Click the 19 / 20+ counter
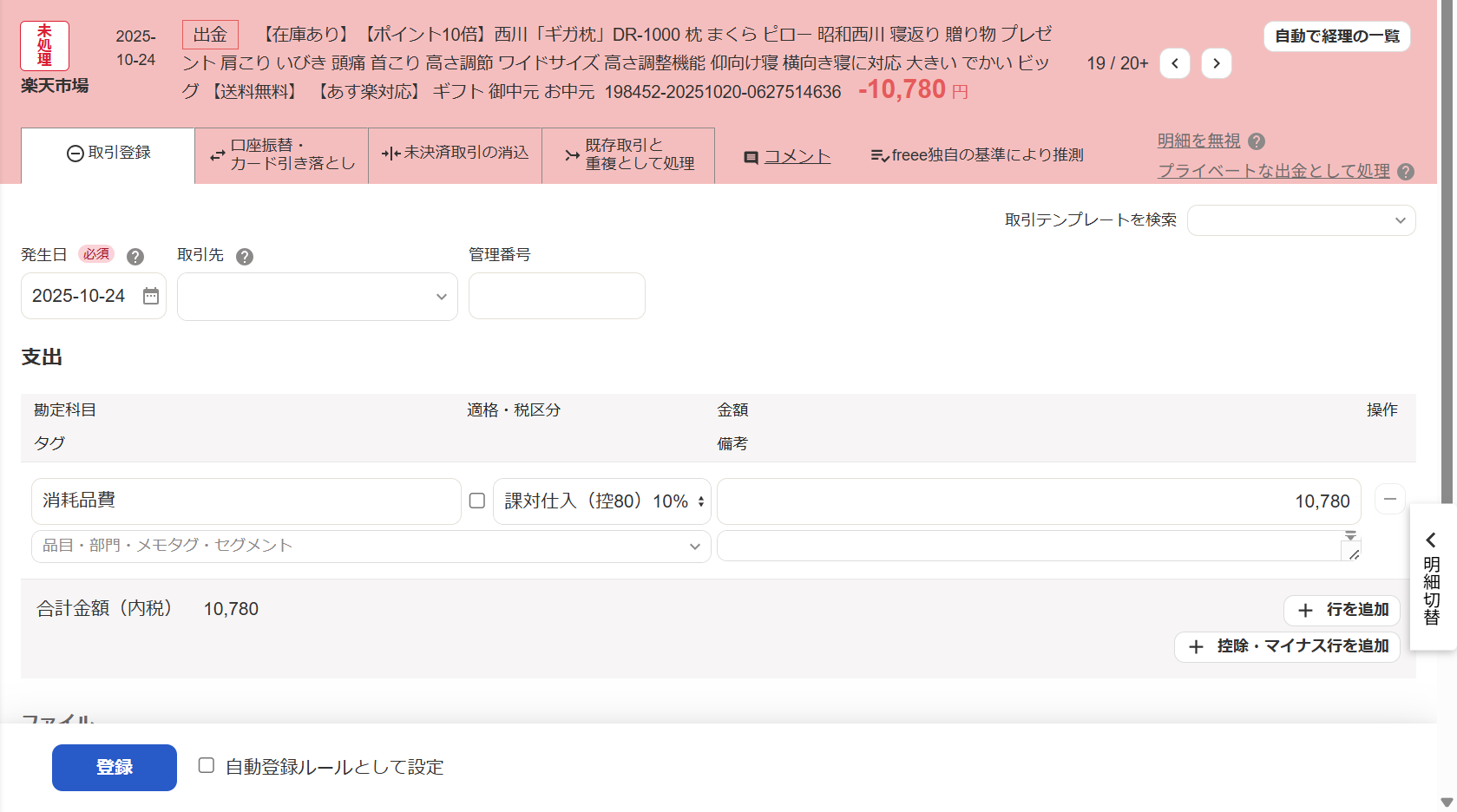 1117,63
